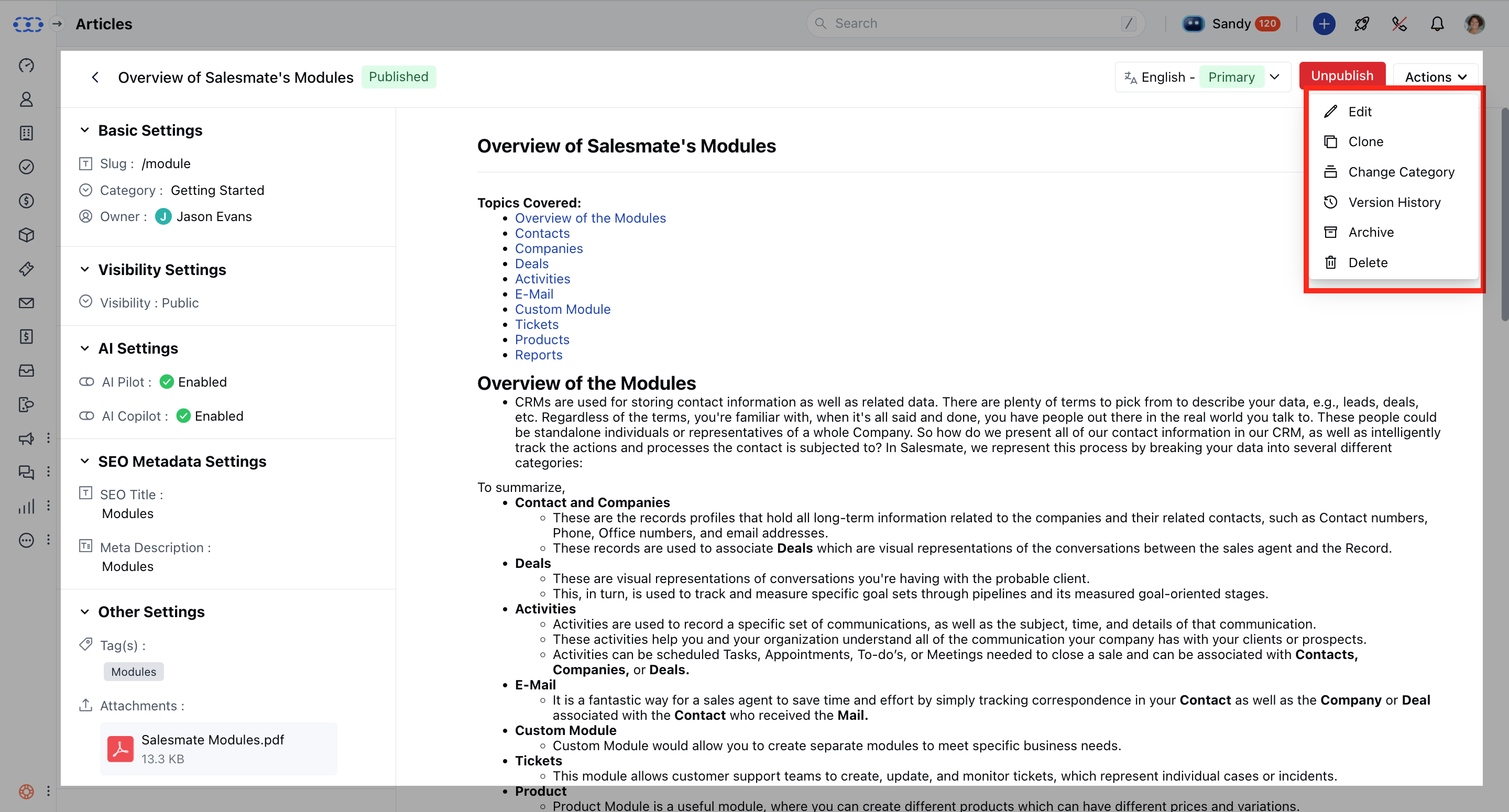Click the page vertical scrollbar
1509x812 pixels.
pos(1504,214)
